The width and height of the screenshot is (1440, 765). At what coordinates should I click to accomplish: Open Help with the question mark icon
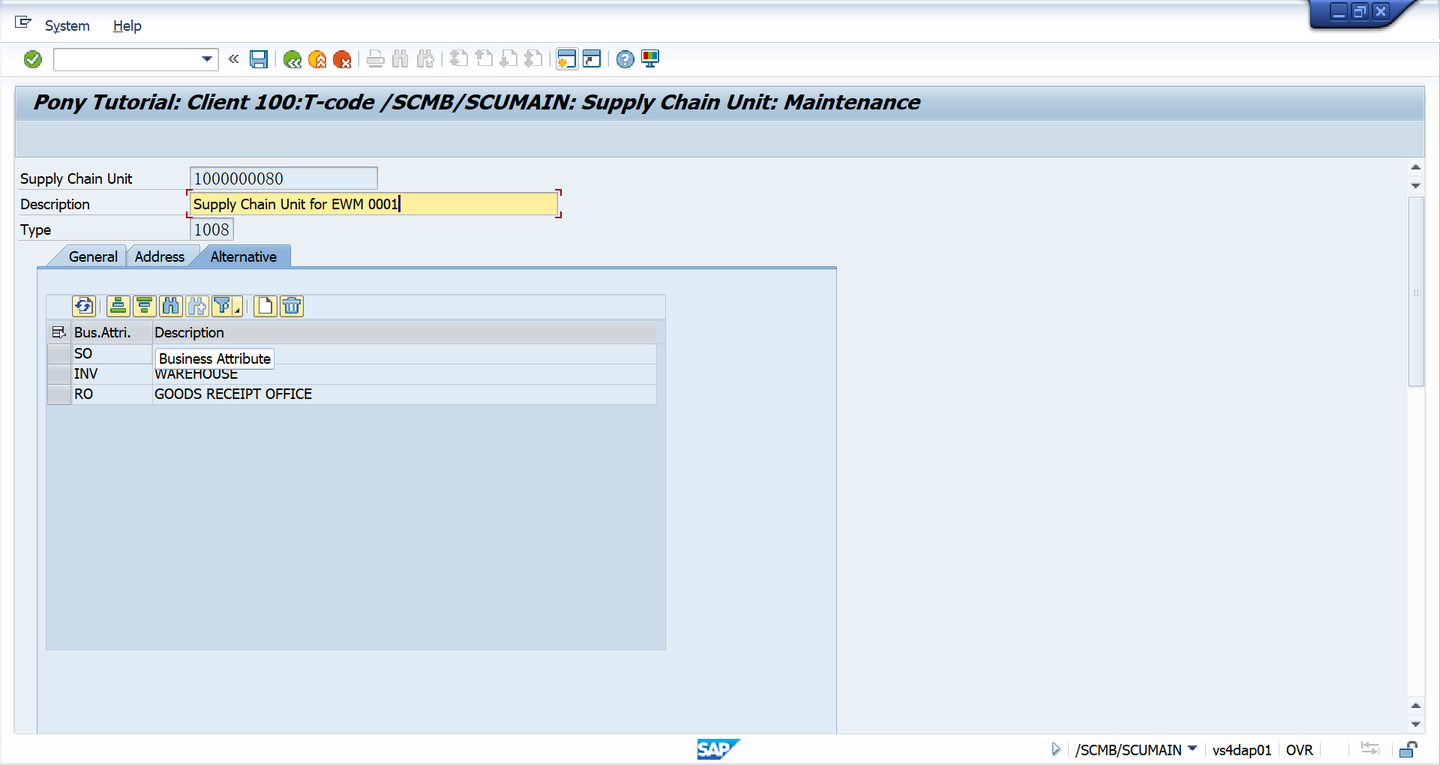pos(624,59)
